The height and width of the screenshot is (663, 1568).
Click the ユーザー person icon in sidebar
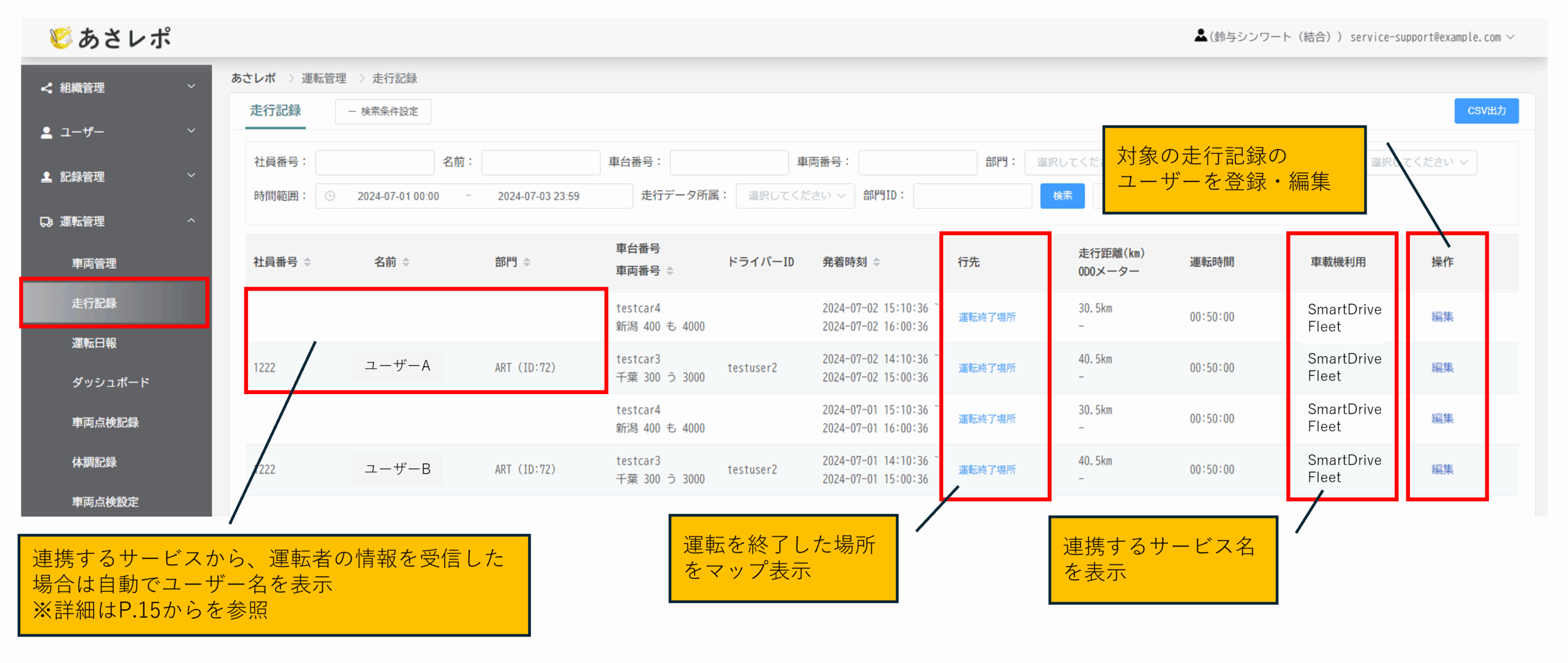coord(47,132)
